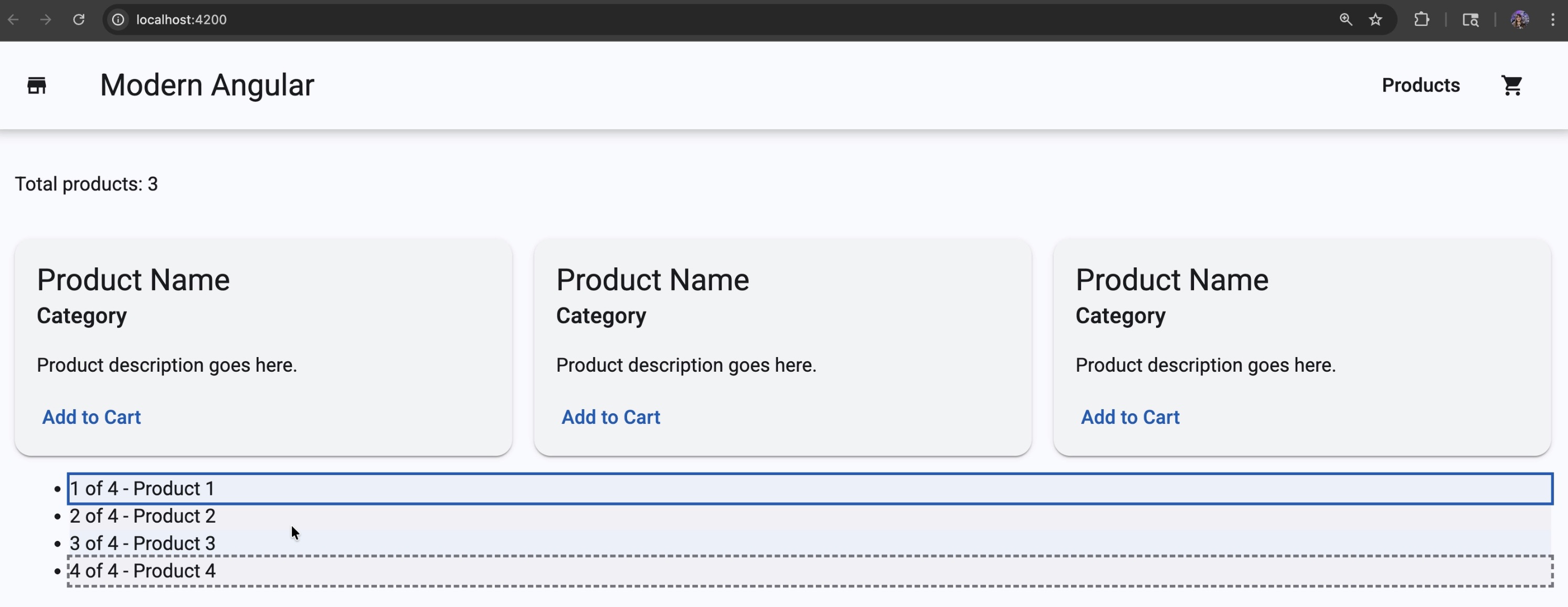The width and height of the screenshot is (1568, 607).
Task: Add the first product to the cart
Action: pos(91,417)
